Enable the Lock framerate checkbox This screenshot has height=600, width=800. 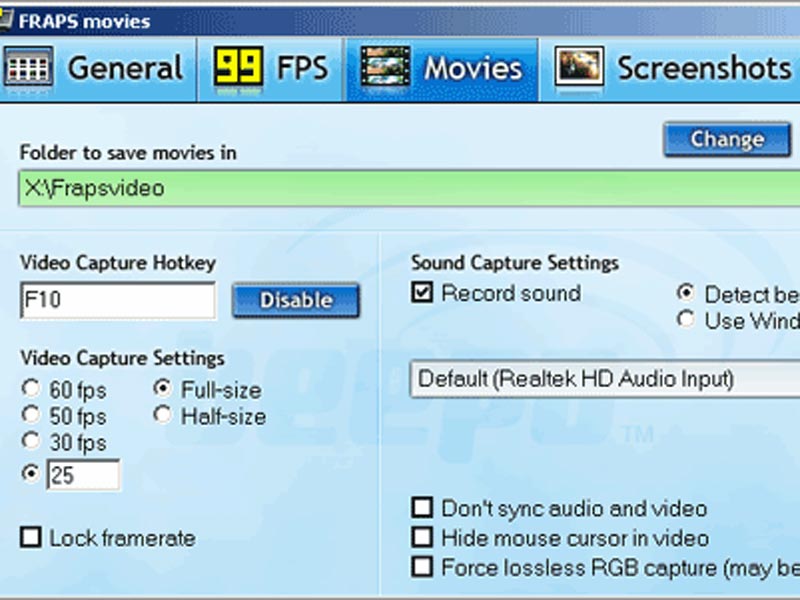coord(31,538)
